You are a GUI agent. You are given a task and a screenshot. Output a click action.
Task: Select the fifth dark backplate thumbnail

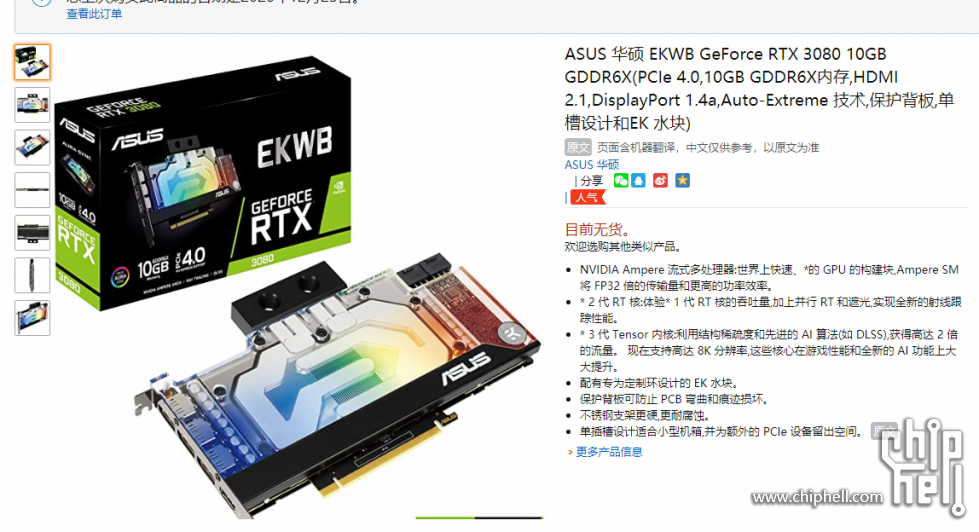tap(32, 232)
